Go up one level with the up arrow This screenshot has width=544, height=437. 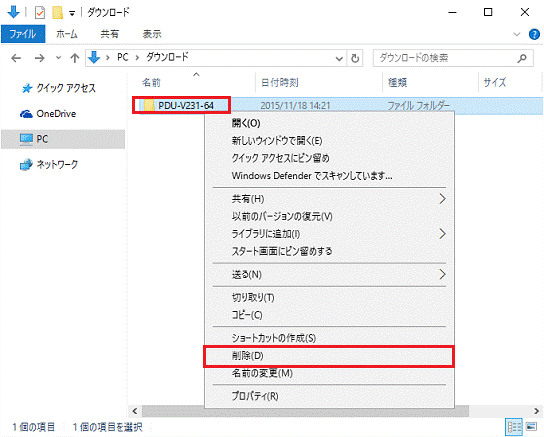pyautogui.click(x=75, y=58)
